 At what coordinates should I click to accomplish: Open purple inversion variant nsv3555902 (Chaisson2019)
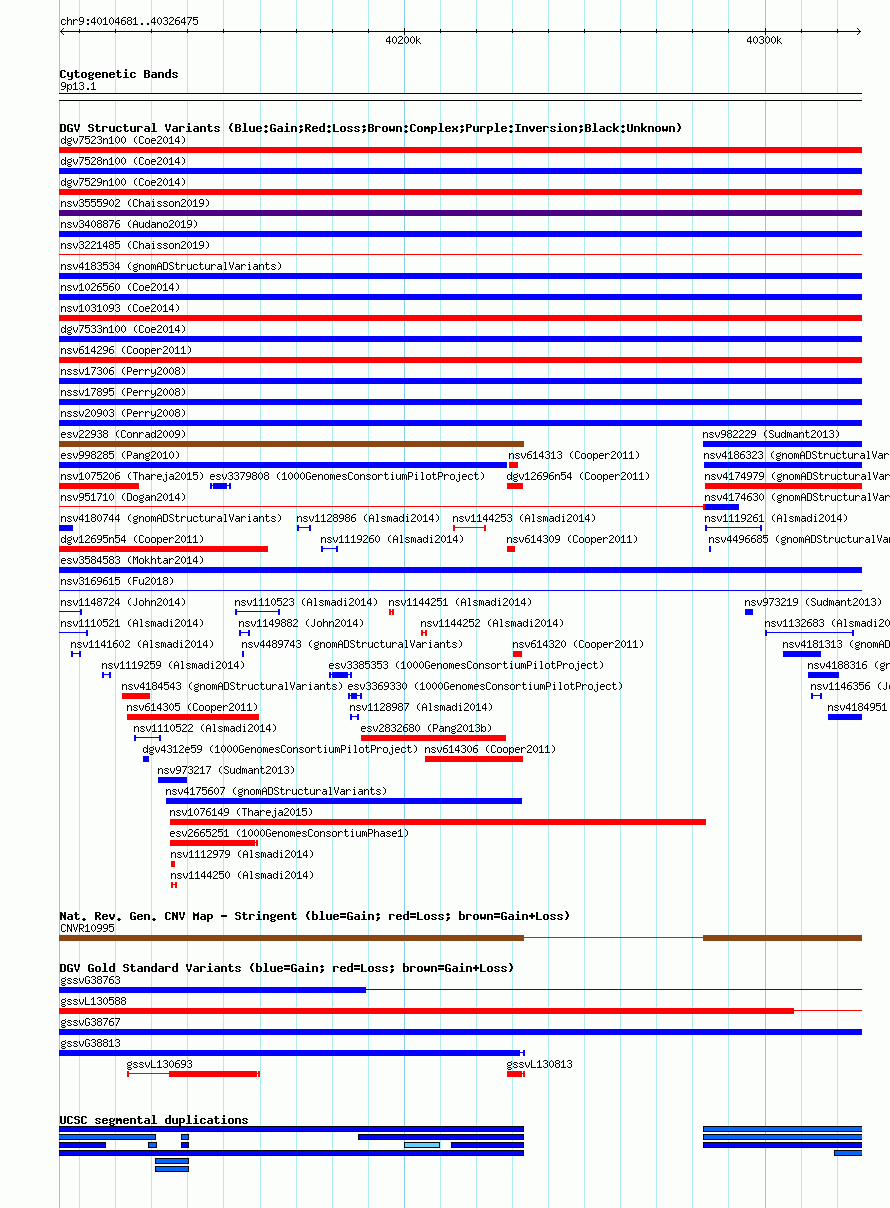pos(460,213)
